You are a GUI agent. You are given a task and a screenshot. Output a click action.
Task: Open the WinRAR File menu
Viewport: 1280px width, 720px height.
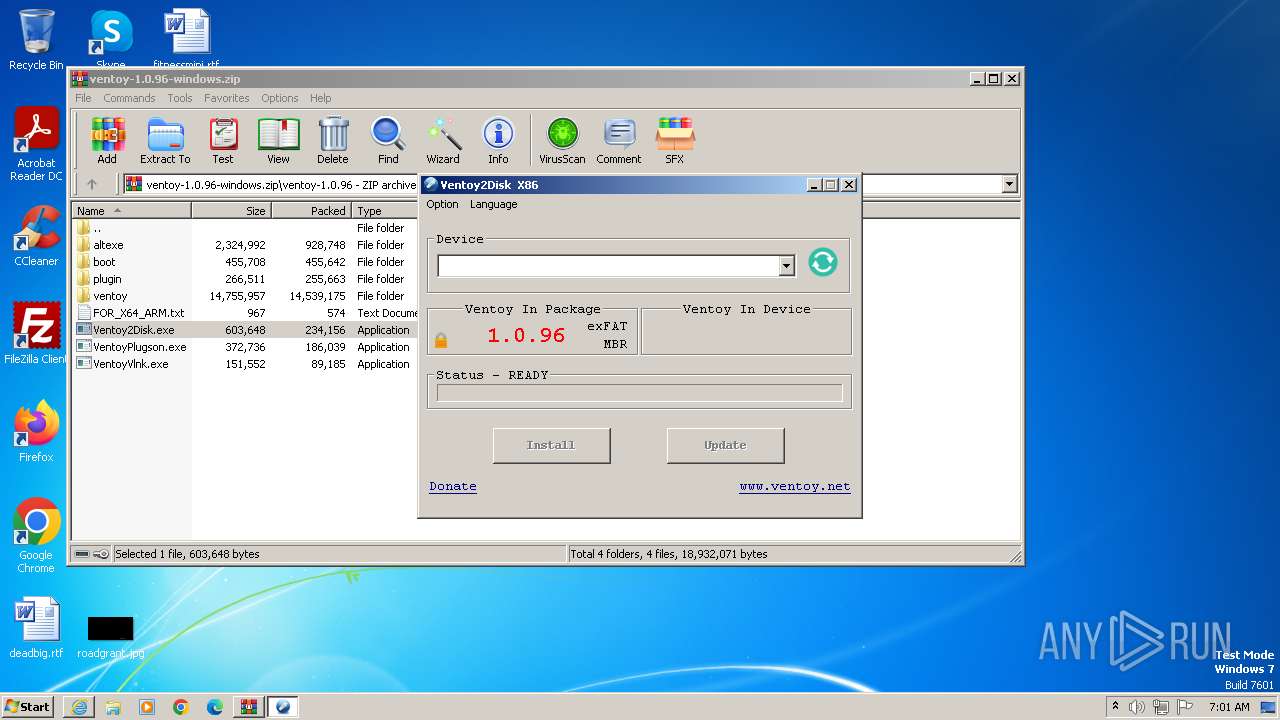pyautogui.click(x=83, y=98)
